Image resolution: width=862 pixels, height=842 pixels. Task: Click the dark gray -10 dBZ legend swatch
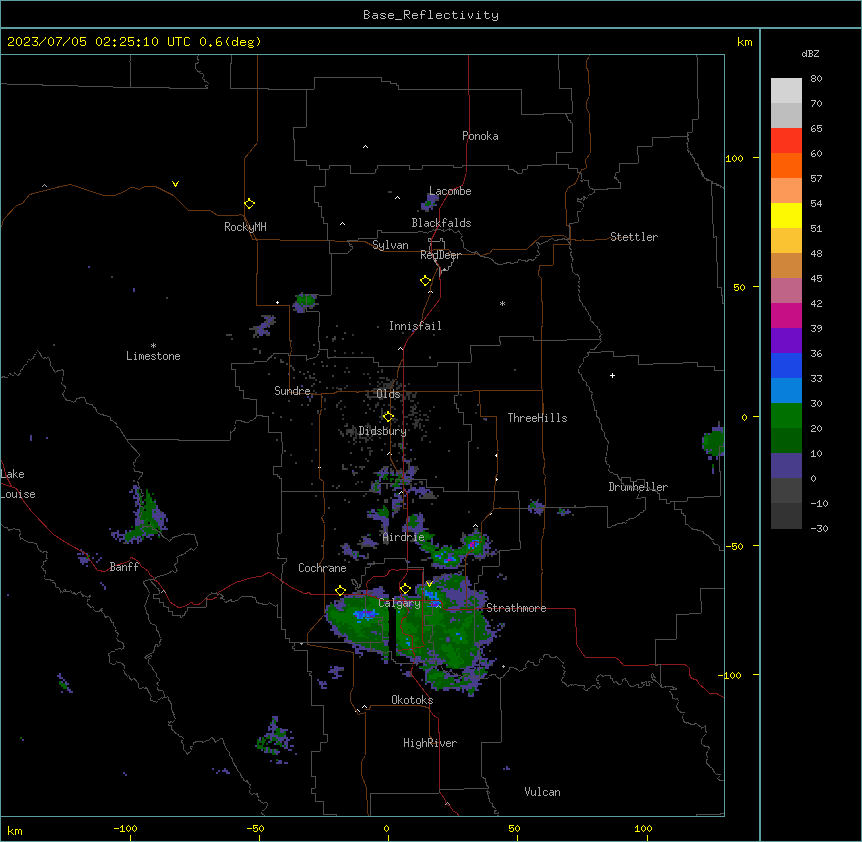point(786,516)
